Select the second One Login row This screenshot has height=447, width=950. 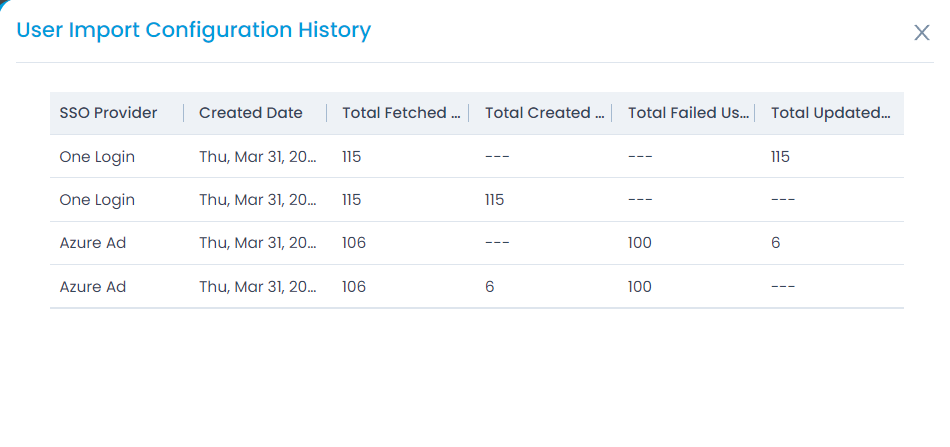click(x=477, y=200)
